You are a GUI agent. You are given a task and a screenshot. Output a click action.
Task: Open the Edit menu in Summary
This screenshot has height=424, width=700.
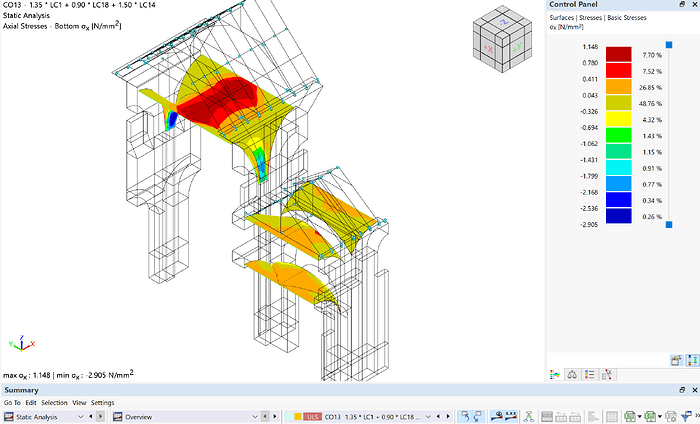click(31, 403)
